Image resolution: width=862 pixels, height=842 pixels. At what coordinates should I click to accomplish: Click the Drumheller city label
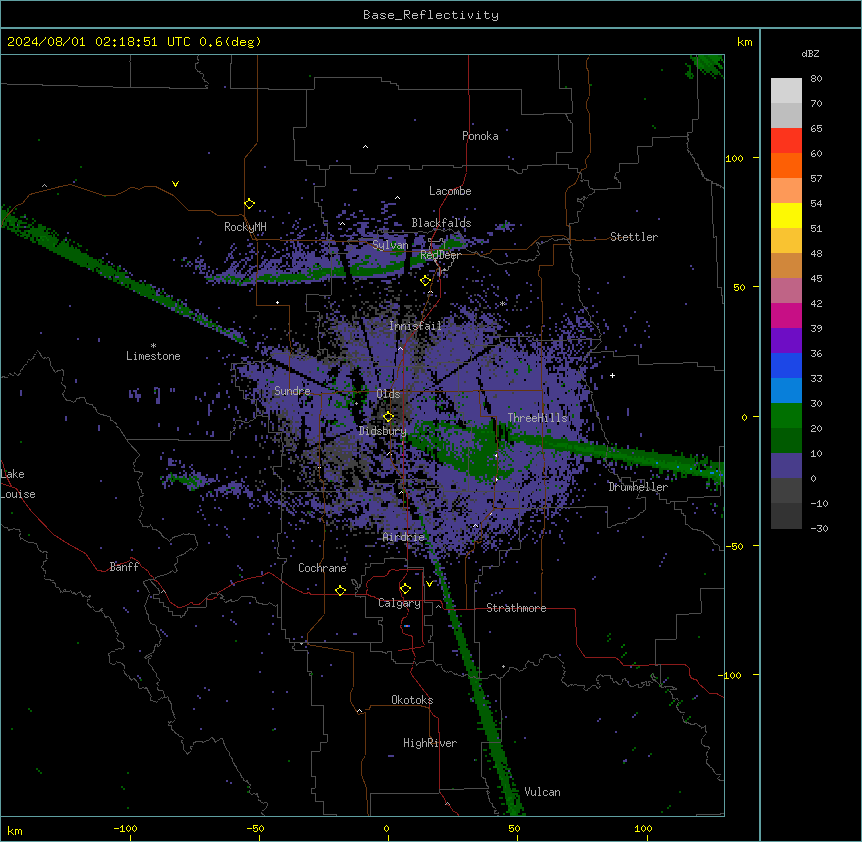(x=638, y=487)
